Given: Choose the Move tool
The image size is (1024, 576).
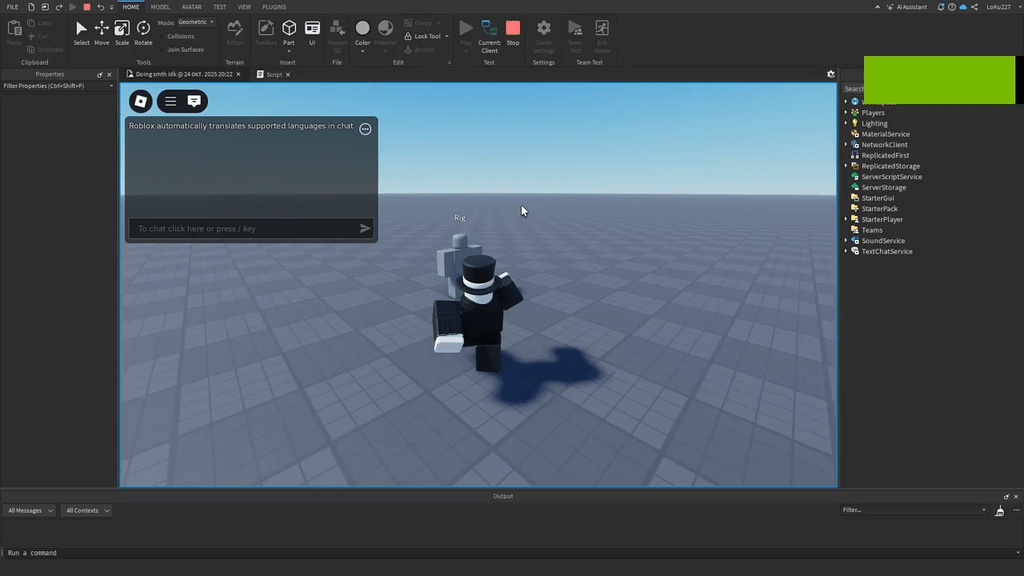Looking at the screenshot, I should (x=101, y=33).
